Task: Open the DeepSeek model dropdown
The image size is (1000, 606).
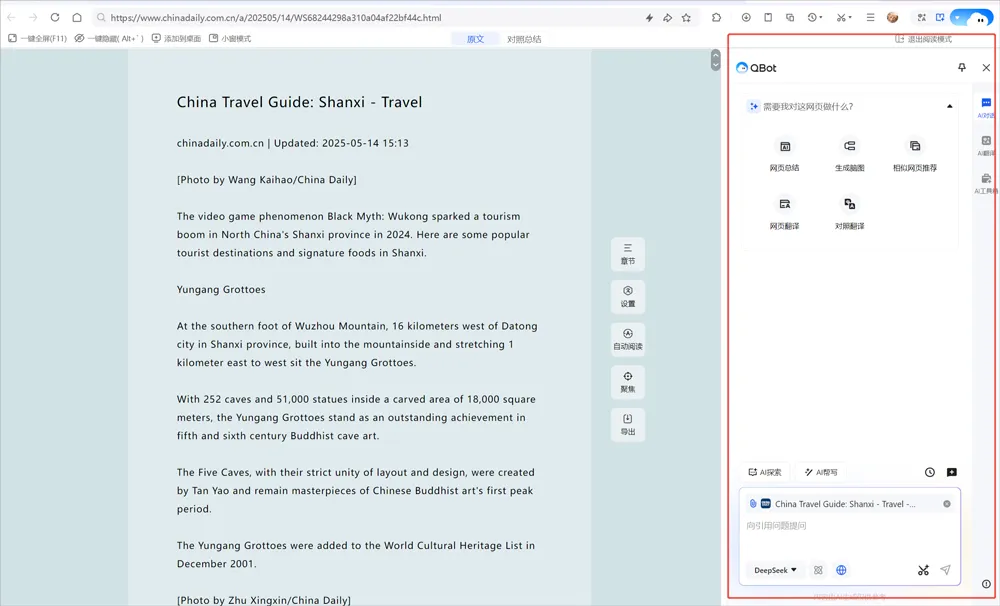Action: 775,570
